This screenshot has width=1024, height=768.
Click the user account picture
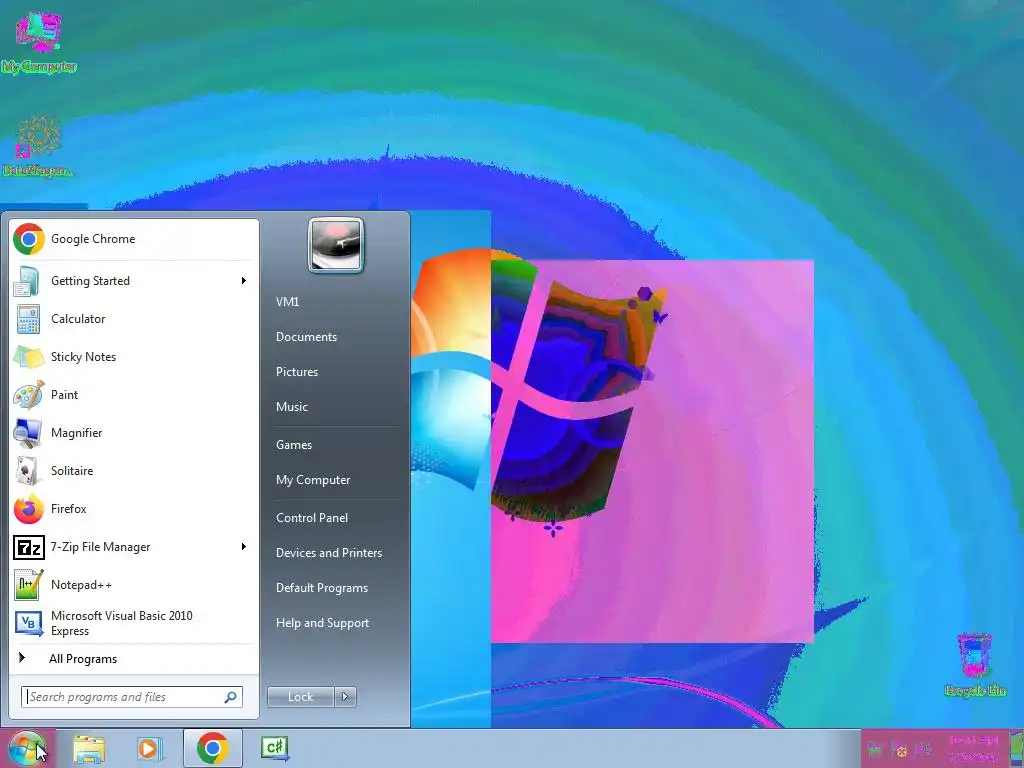pyautogui.click(x=336, y=245)
